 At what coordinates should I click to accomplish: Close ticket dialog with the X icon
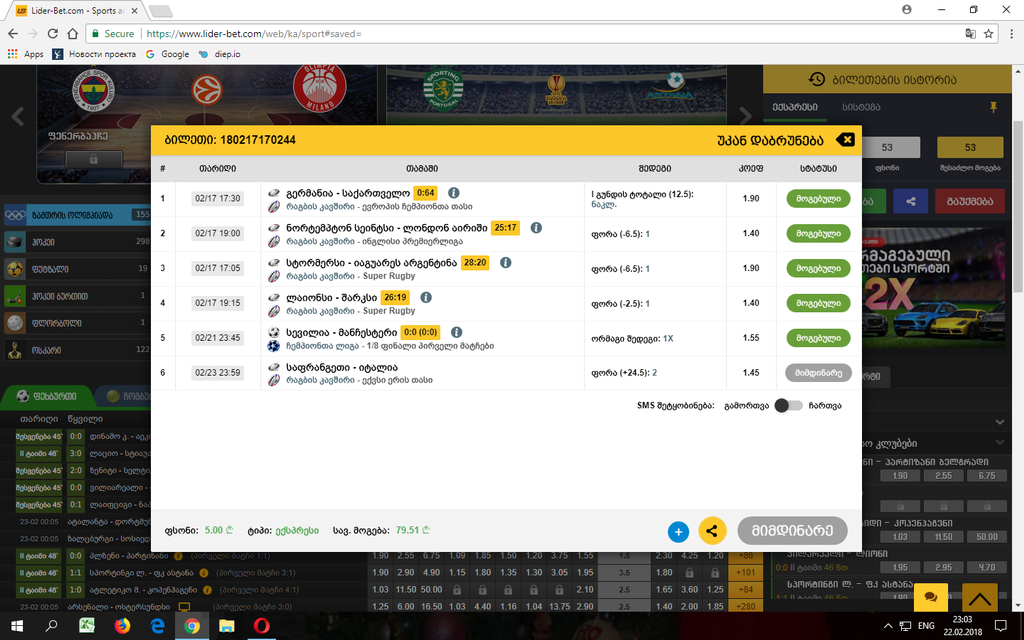(845, 140)
